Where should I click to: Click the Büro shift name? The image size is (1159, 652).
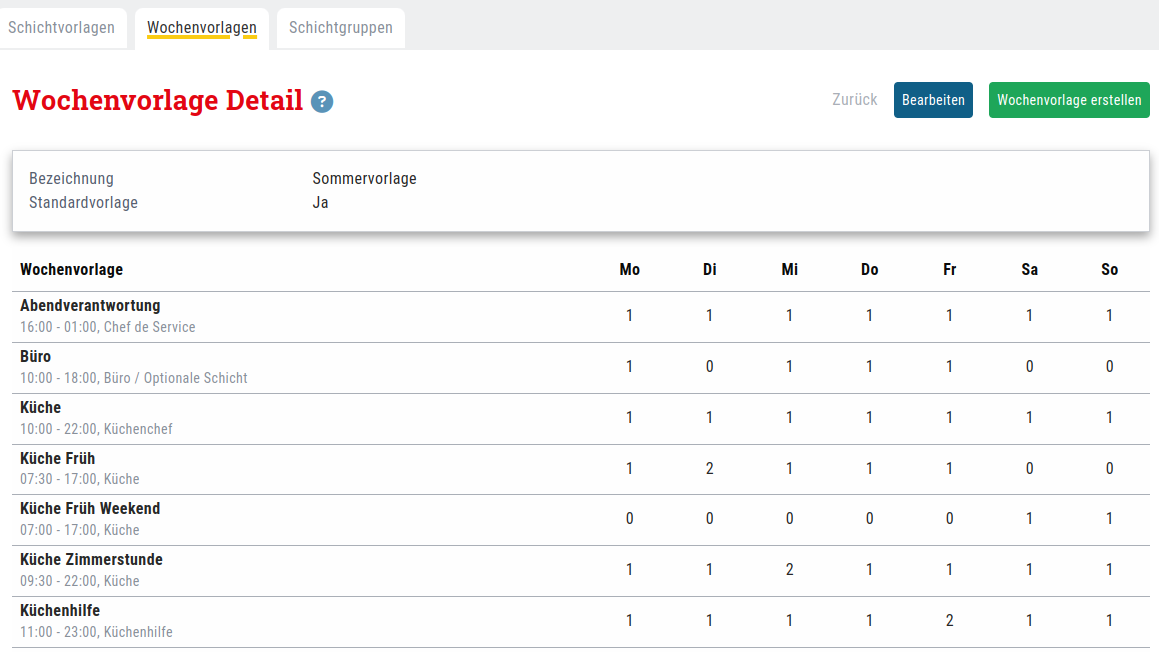36,357
